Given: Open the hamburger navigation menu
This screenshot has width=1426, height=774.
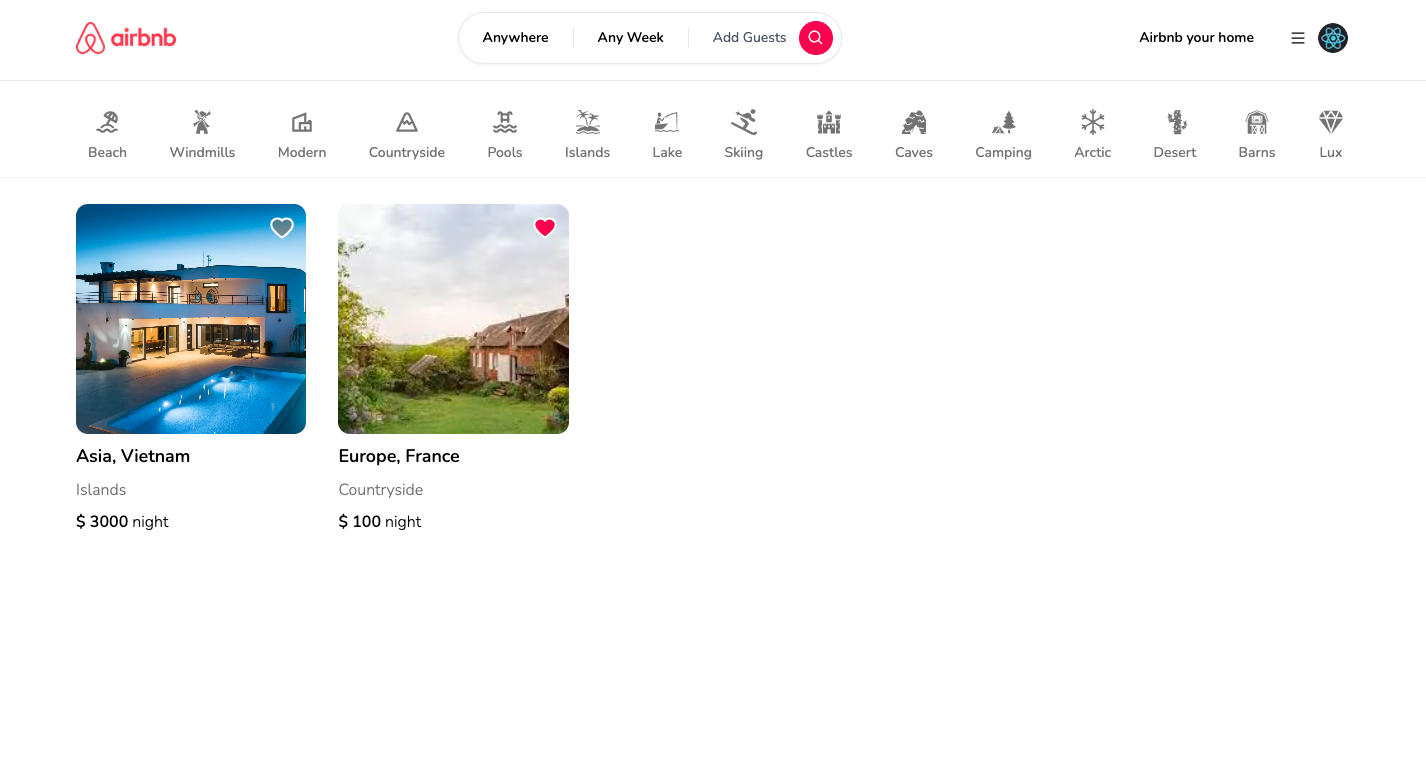Looking at the screenshot, I should [x=1297, y=38].
